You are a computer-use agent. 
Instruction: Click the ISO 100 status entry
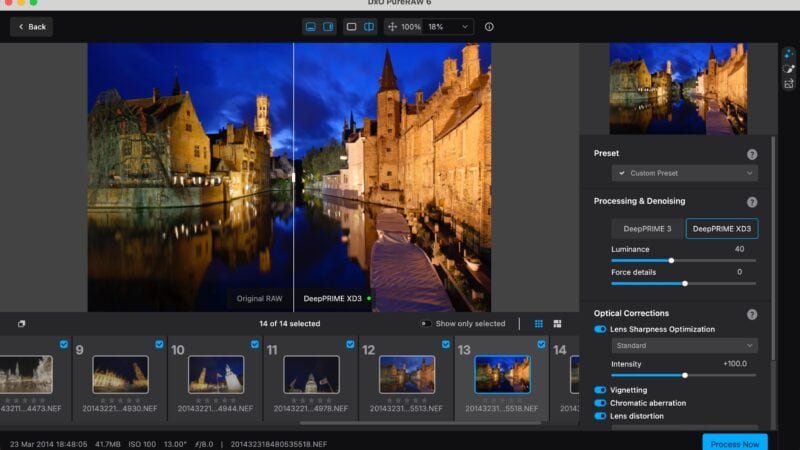(x=142, y=444)
